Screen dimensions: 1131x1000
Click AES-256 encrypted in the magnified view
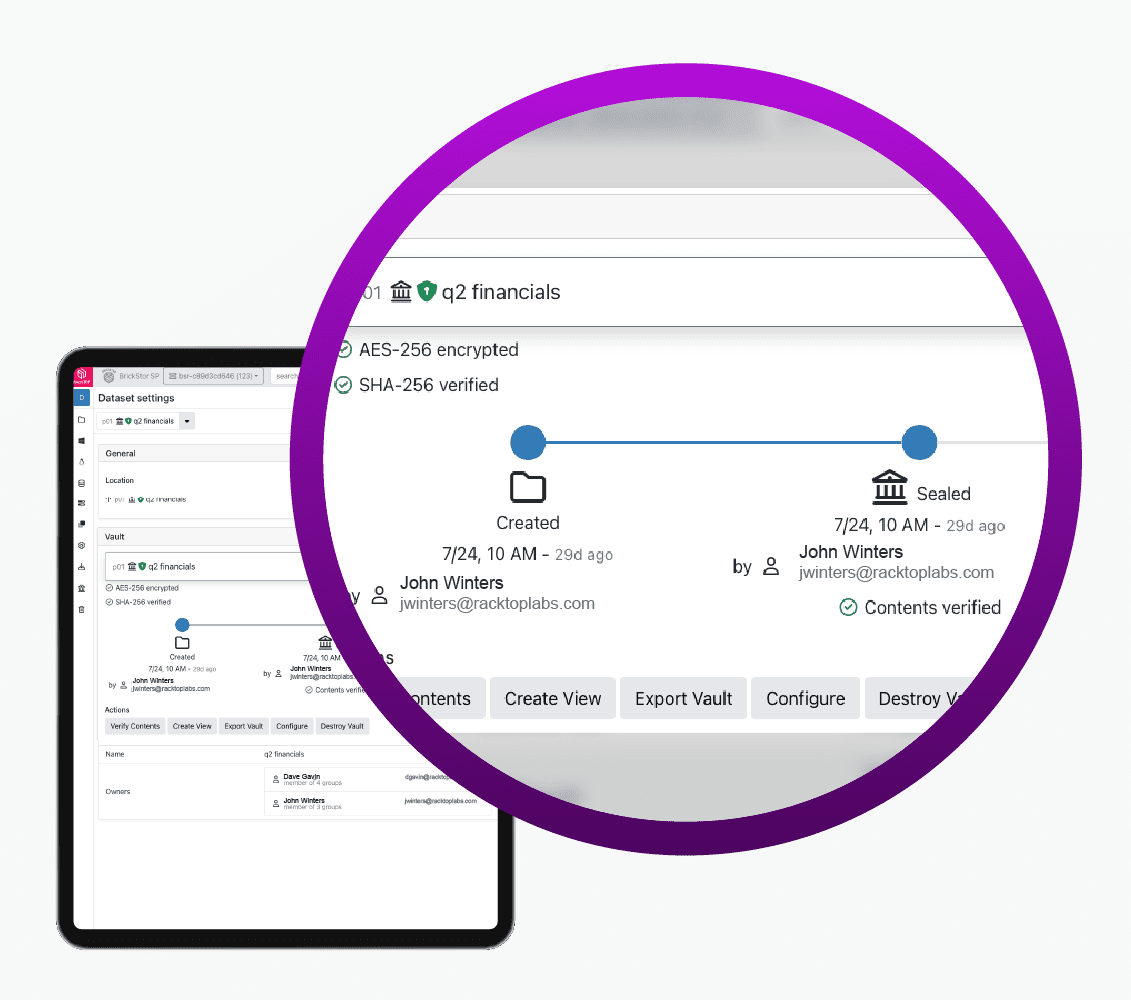coord(439,350)
